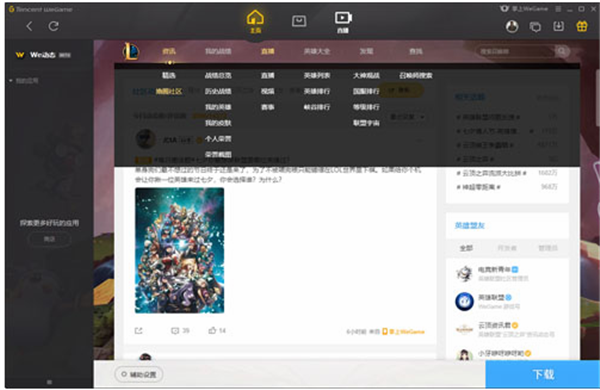Open the sort dropdown above the post feed
600x390 pixels.
tap(407, 117)
